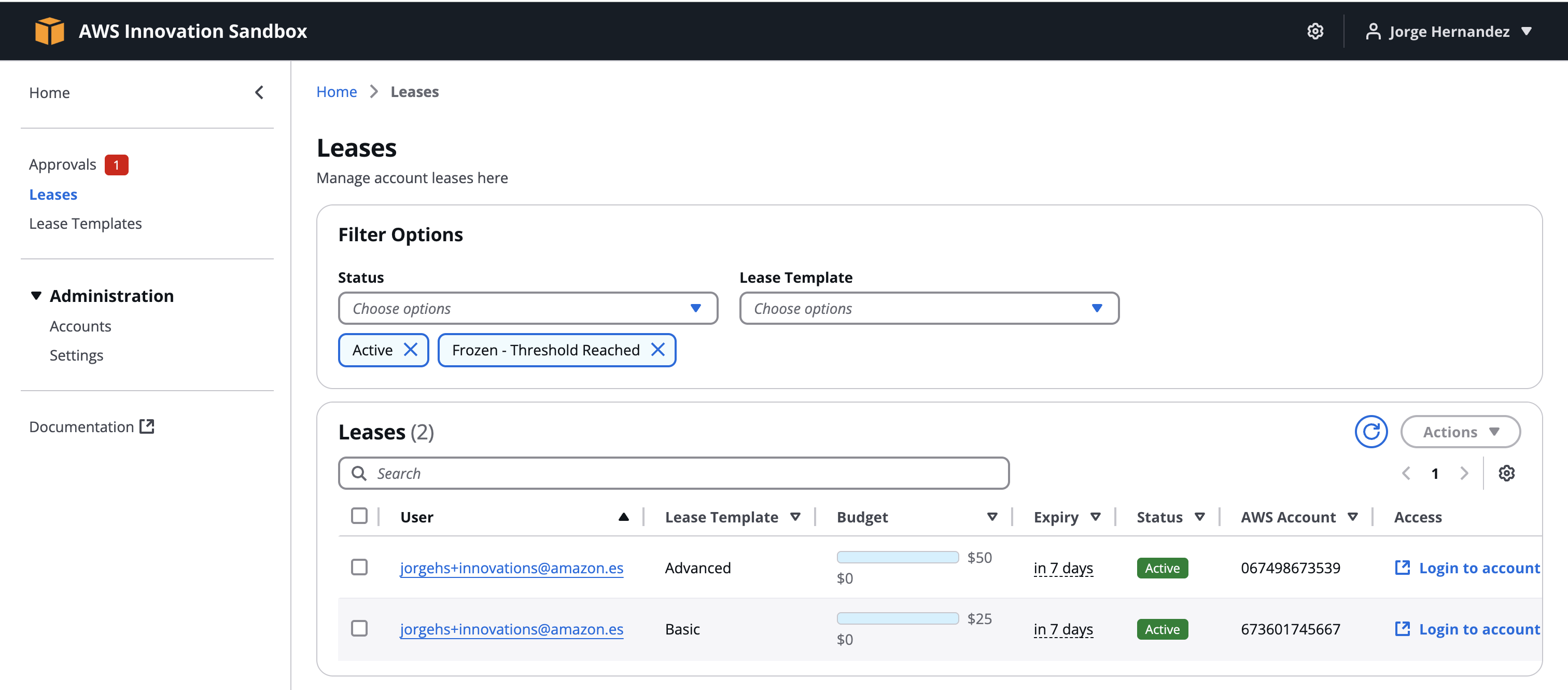Sort by AWS Account column arrow
The height and width of the screenshot is (690, 1568).
pyautogui.click(x=1352, y=517)
